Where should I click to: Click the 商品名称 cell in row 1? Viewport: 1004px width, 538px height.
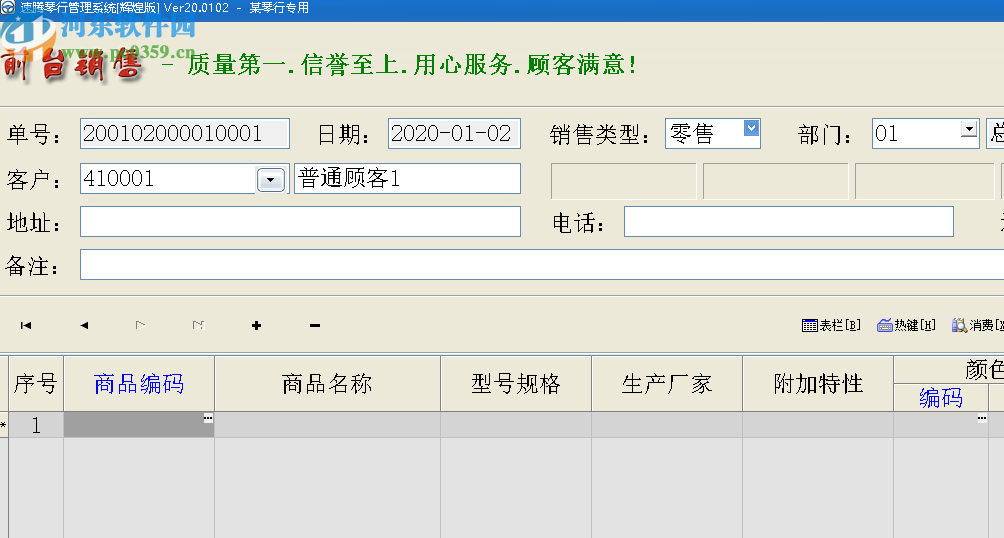coord(327,425)
